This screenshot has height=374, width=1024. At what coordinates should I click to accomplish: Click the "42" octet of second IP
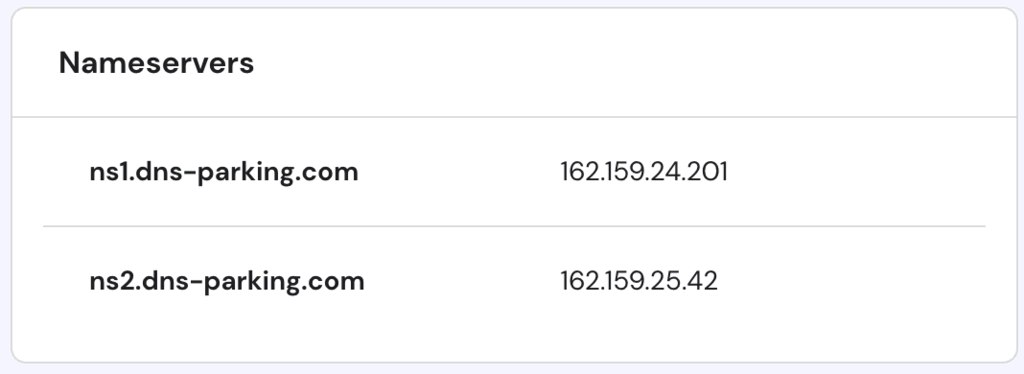tap(703, 281)
